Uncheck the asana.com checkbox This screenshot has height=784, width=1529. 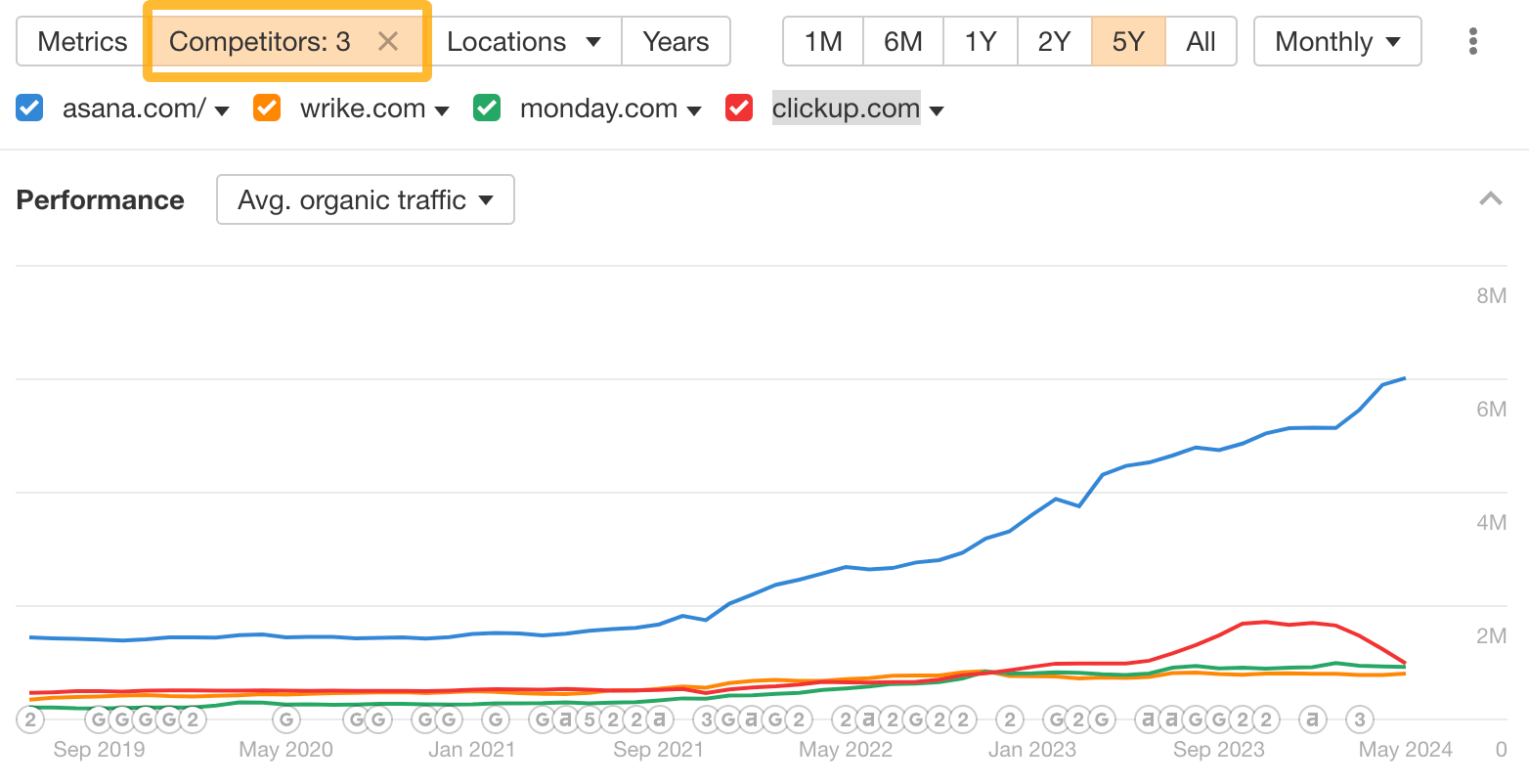point(28,108)
